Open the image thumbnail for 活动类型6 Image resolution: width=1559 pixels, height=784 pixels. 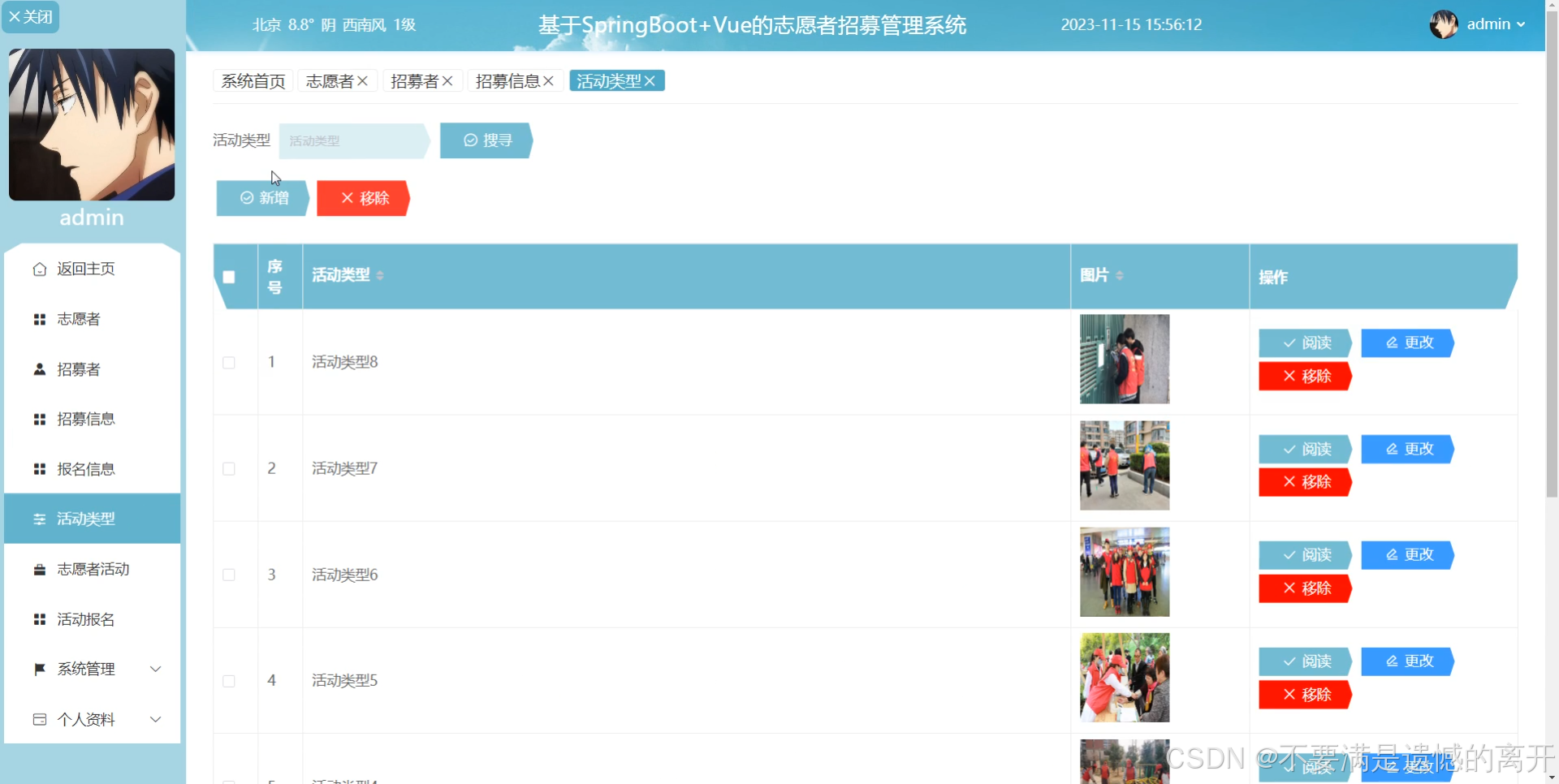pos(1125,572)
